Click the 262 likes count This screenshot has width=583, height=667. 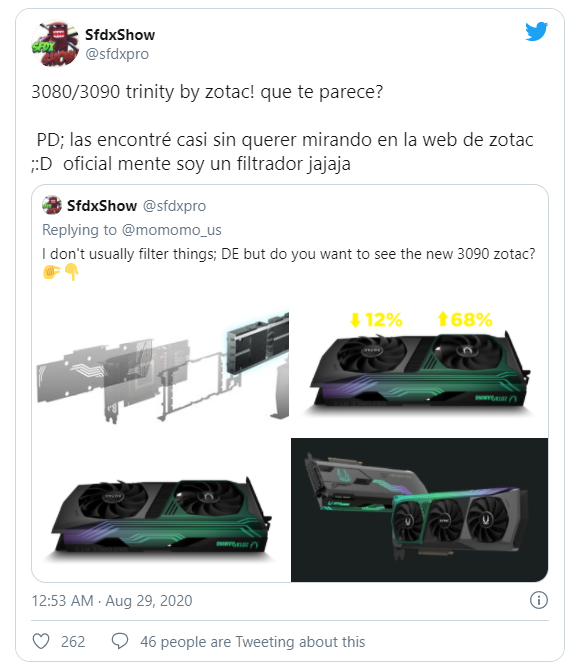(73, 641)
